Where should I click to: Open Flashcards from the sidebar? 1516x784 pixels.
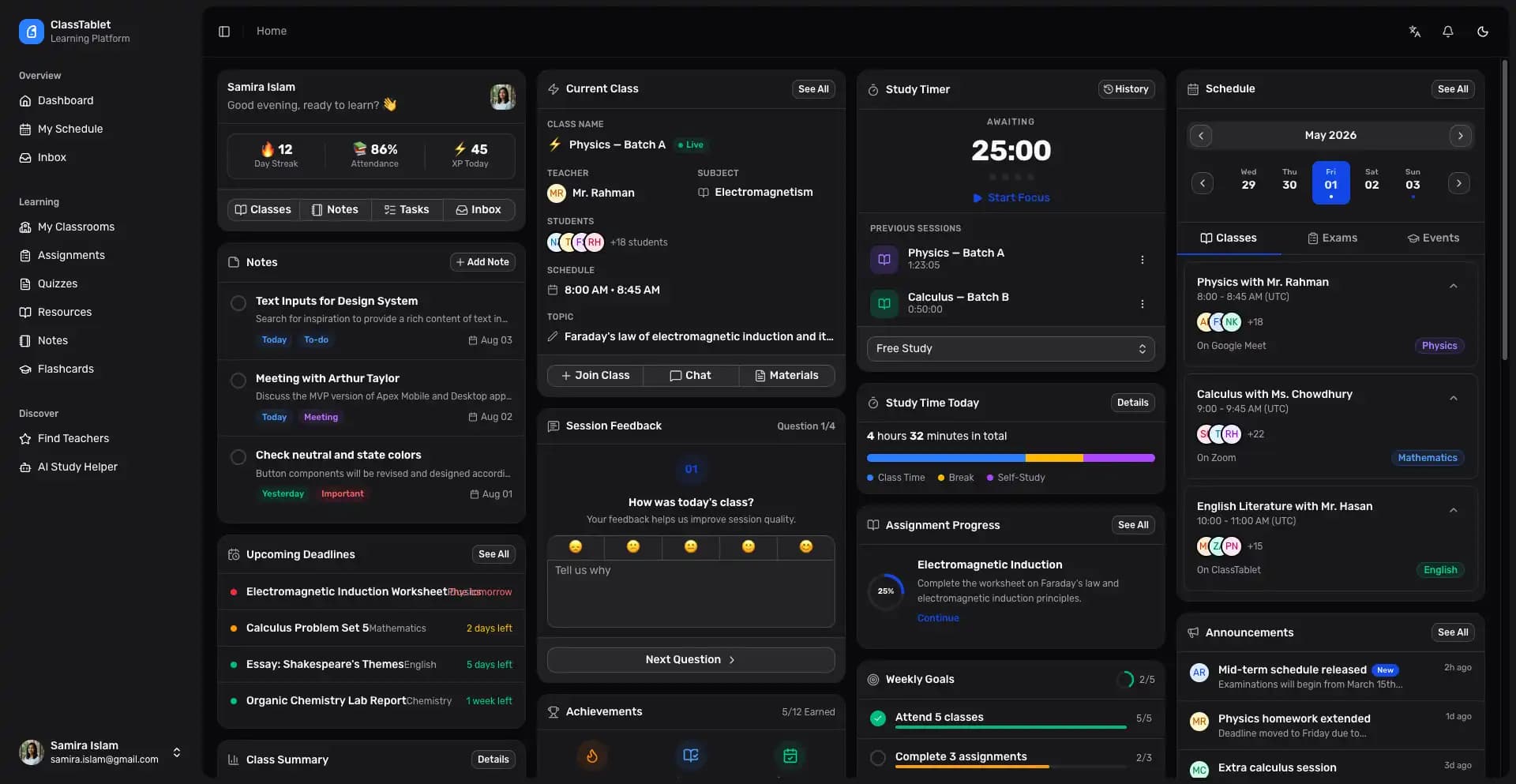(65, 369)
